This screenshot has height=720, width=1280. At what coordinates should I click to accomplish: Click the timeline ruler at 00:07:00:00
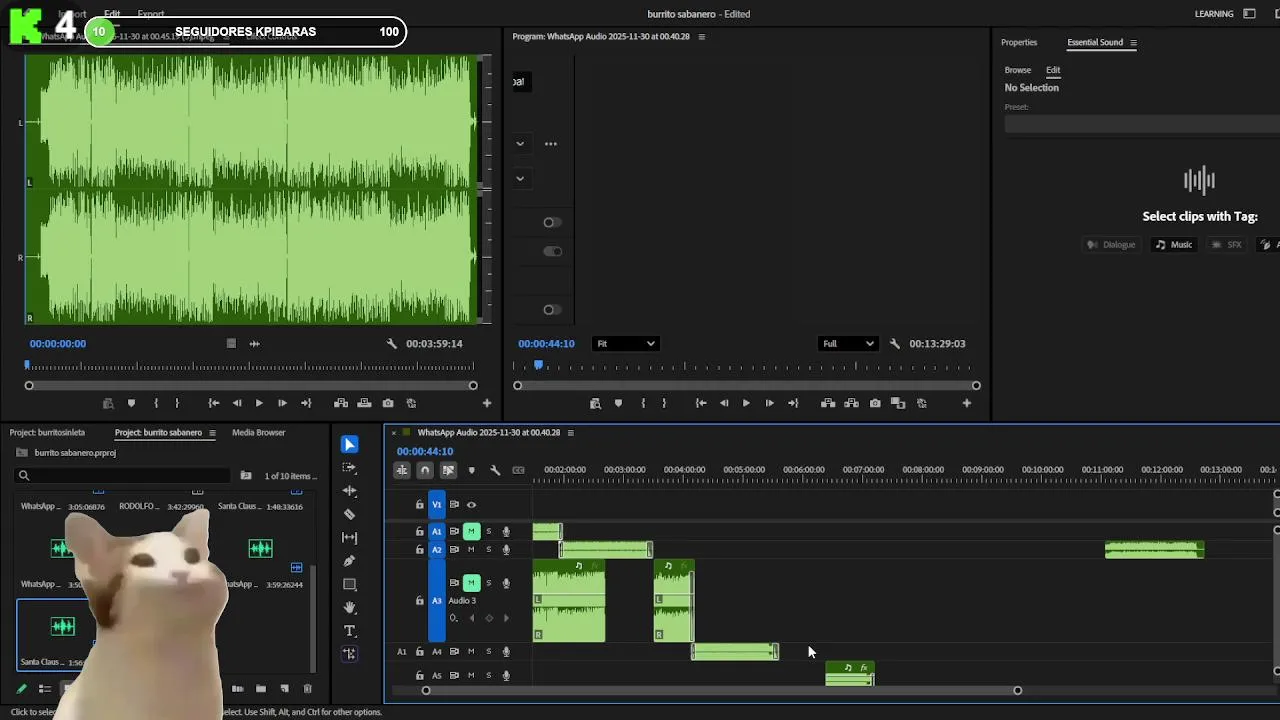(x=863, y=470)
